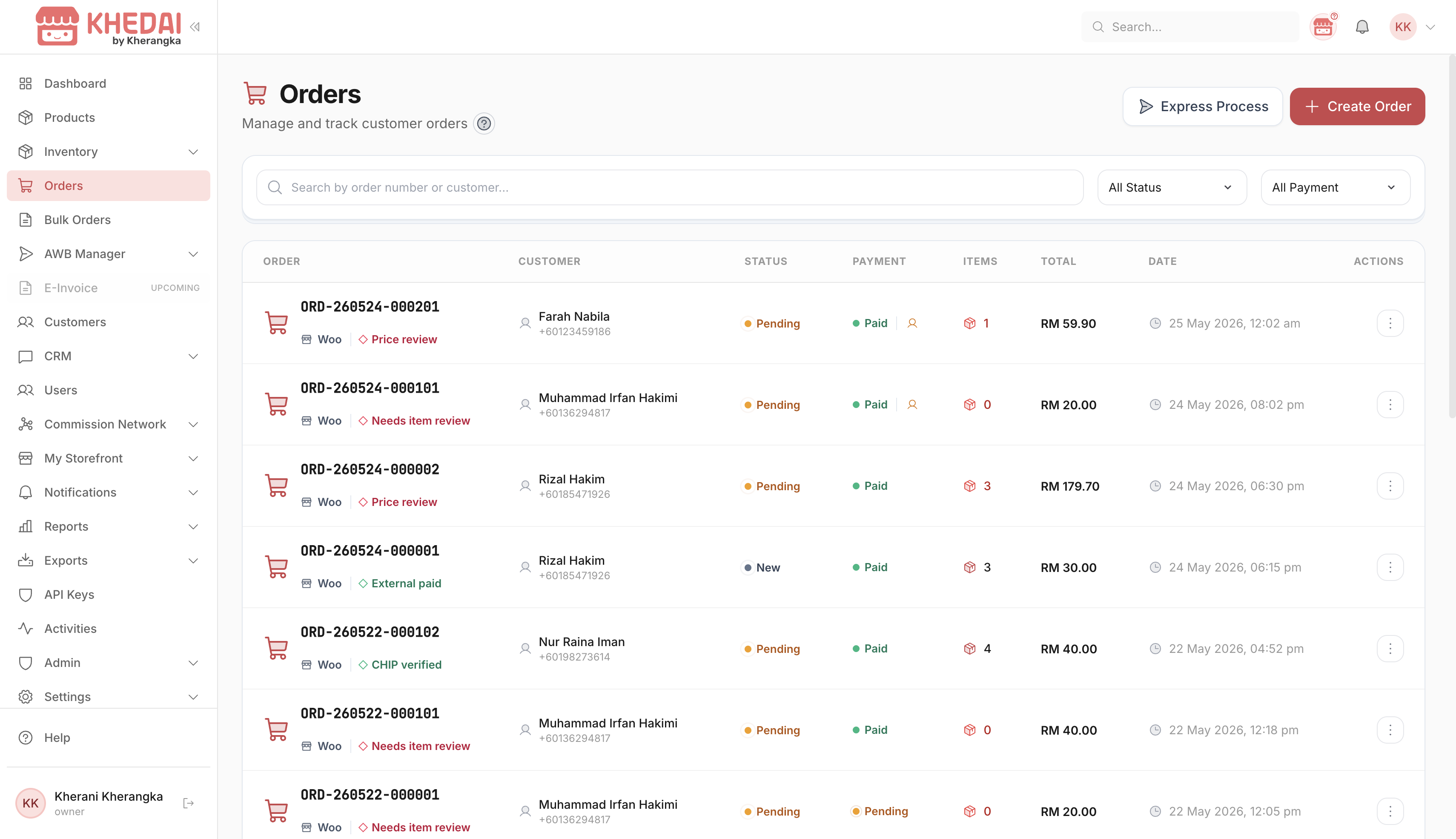This screenshot has width=1456, height=839.
Task: Open actions menu for order ORD-260524-000101
Action: pyautogui.click(x=1390, y=405)
